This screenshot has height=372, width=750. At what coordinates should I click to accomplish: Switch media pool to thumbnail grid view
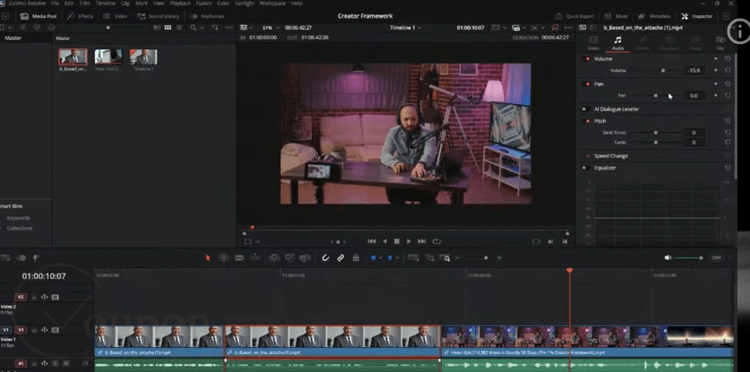click(x=168, y=28)
